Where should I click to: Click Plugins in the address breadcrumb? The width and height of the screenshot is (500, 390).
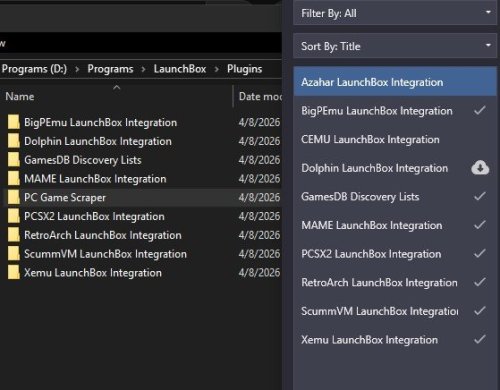244,69
